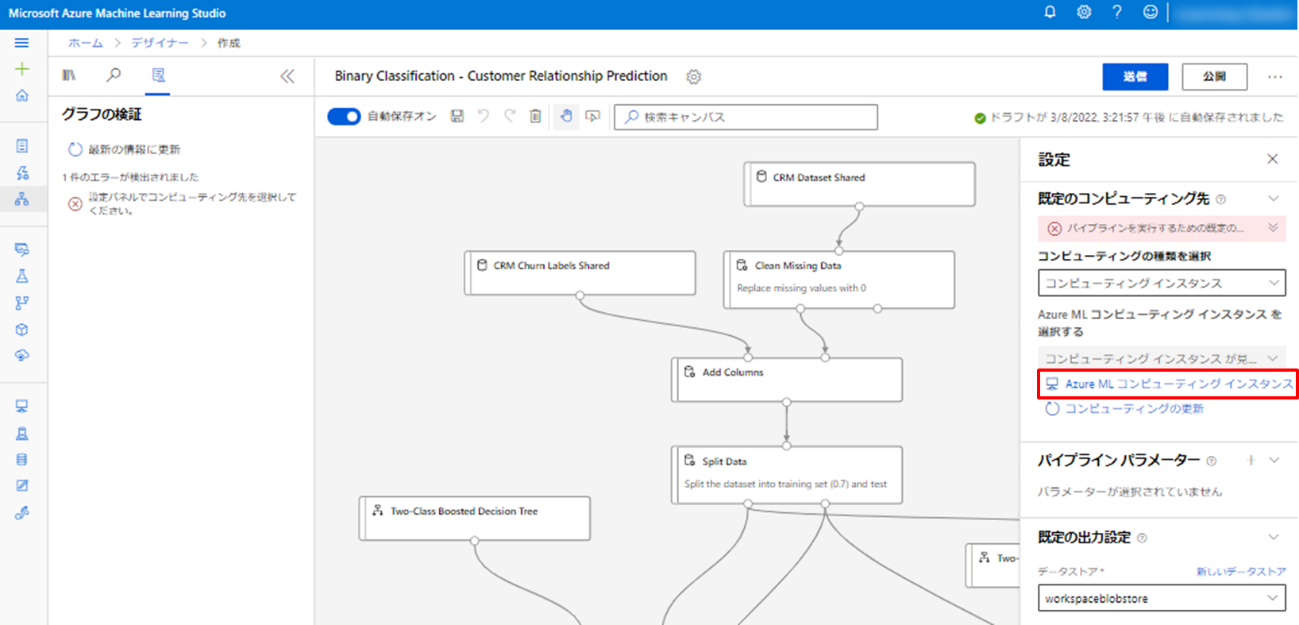Open Designer icon in left sidebar
Viewport: 1299px width, 625px height.
22,199
